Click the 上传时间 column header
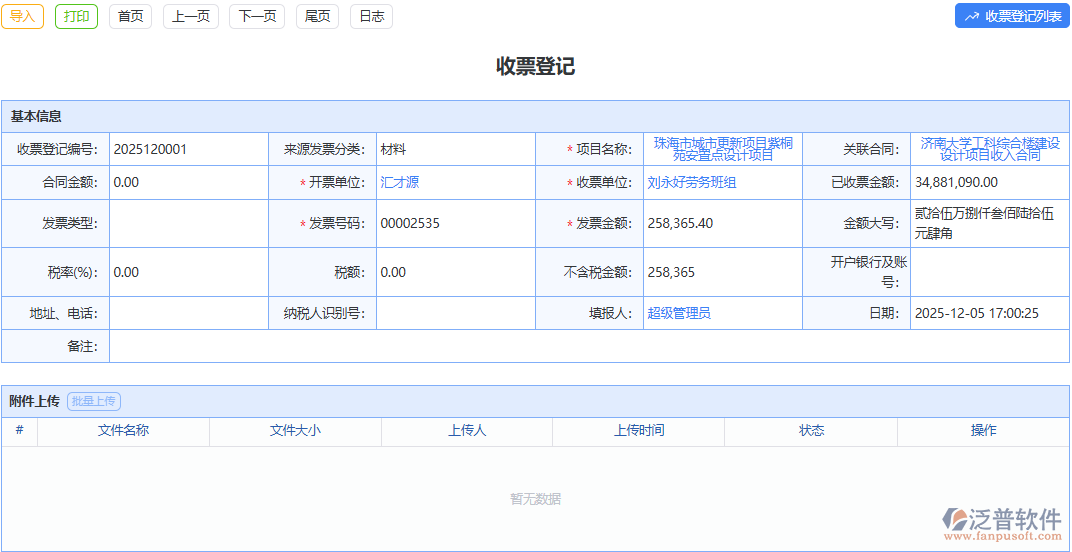This screenshot has width=1072, height=552. (x=638, y=431)
